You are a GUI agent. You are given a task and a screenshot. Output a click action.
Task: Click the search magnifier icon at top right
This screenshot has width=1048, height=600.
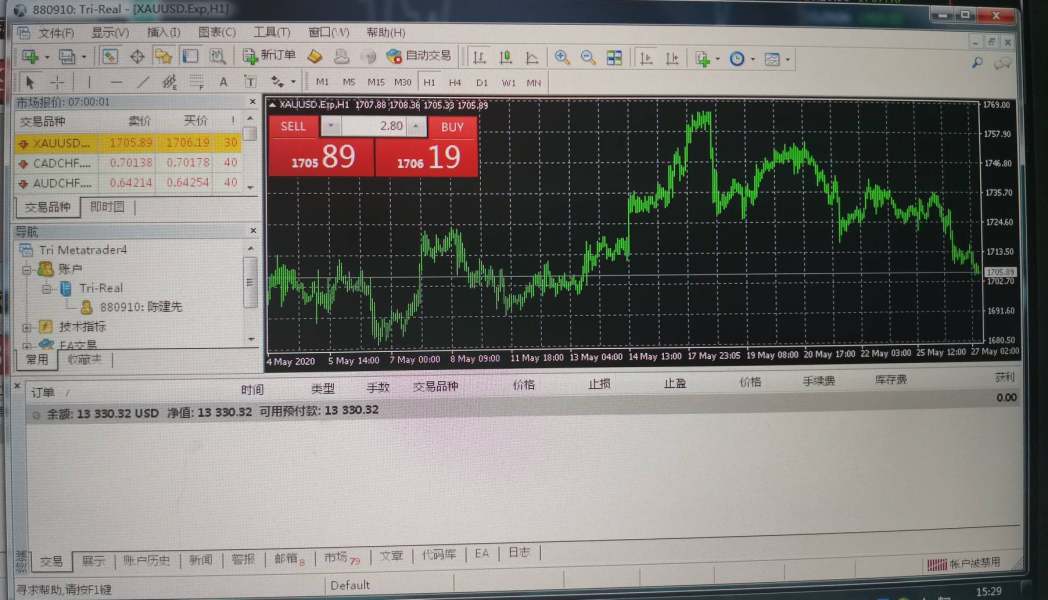(x=976, y=63)
